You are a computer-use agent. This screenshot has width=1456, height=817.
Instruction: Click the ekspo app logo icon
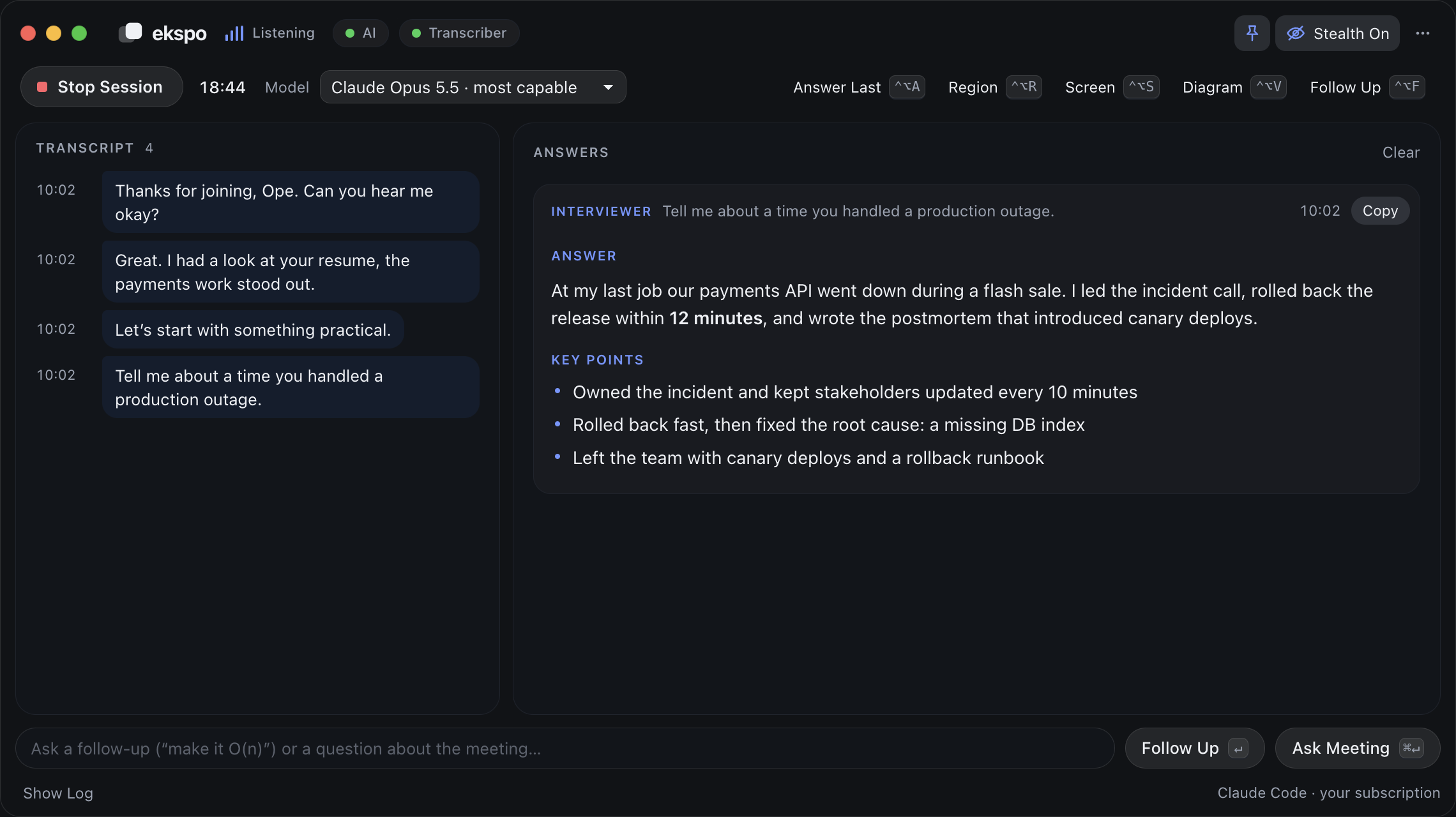coord(130,33)
